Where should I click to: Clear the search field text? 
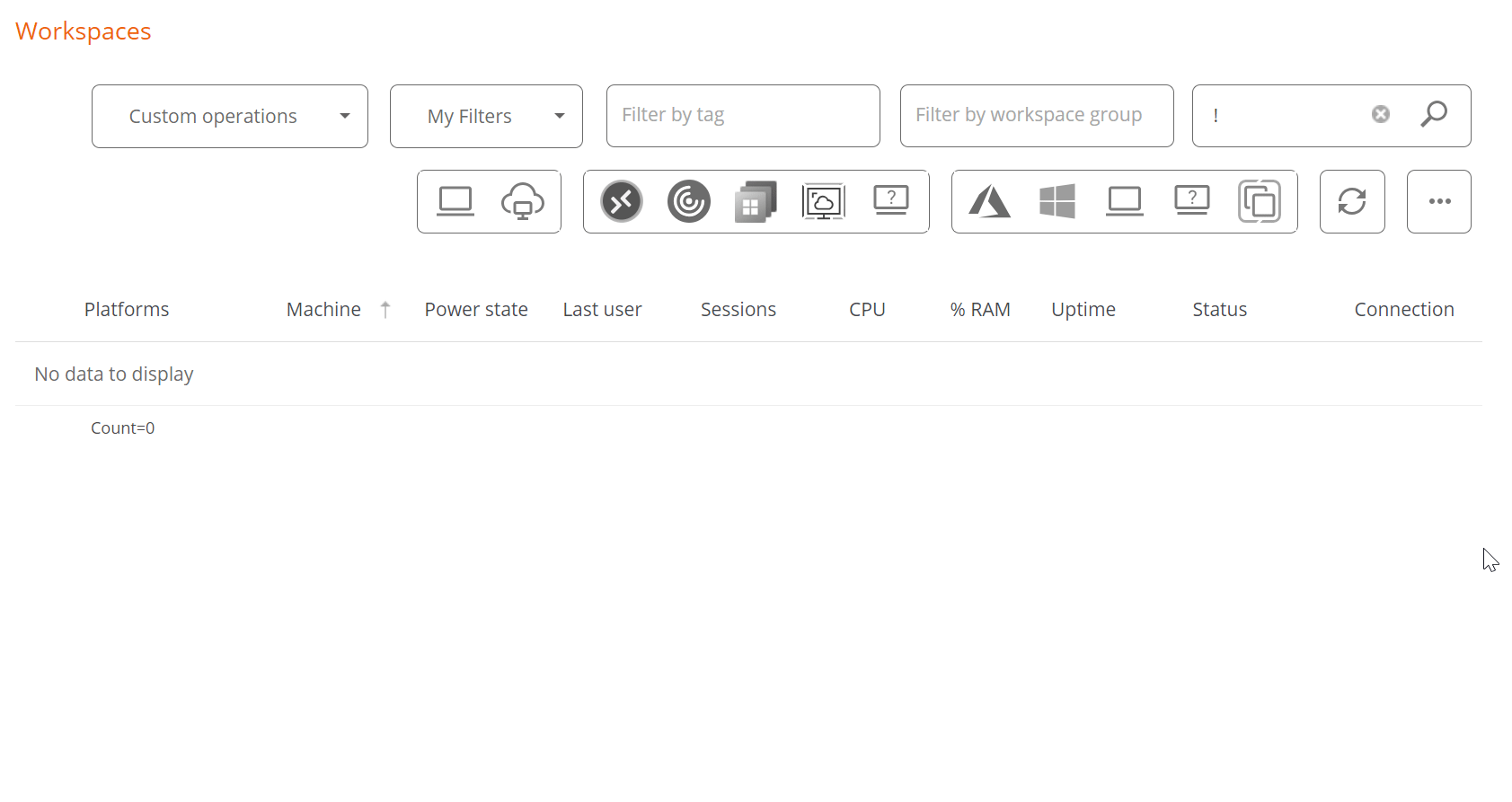point(1381,114)
